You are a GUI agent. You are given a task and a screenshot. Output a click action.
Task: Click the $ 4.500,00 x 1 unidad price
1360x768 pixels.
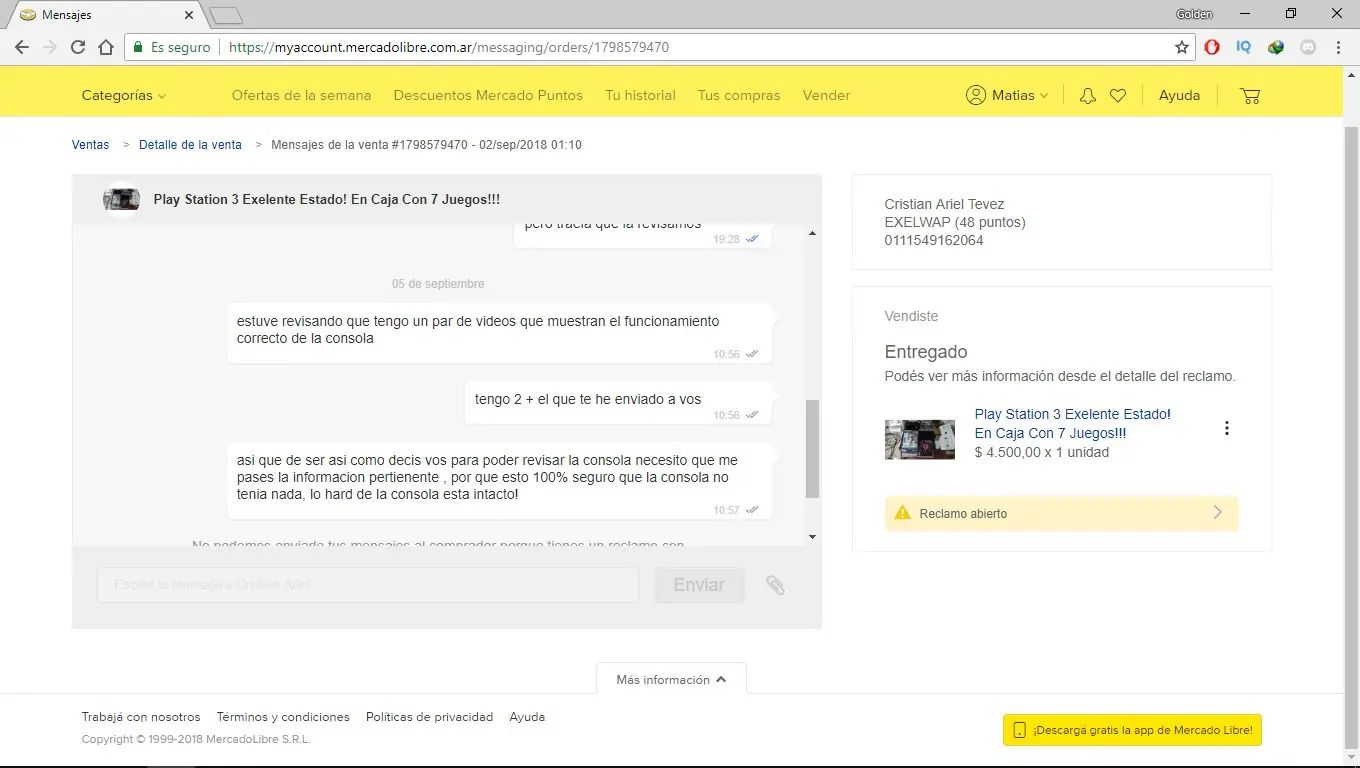tap(1042, 452)
